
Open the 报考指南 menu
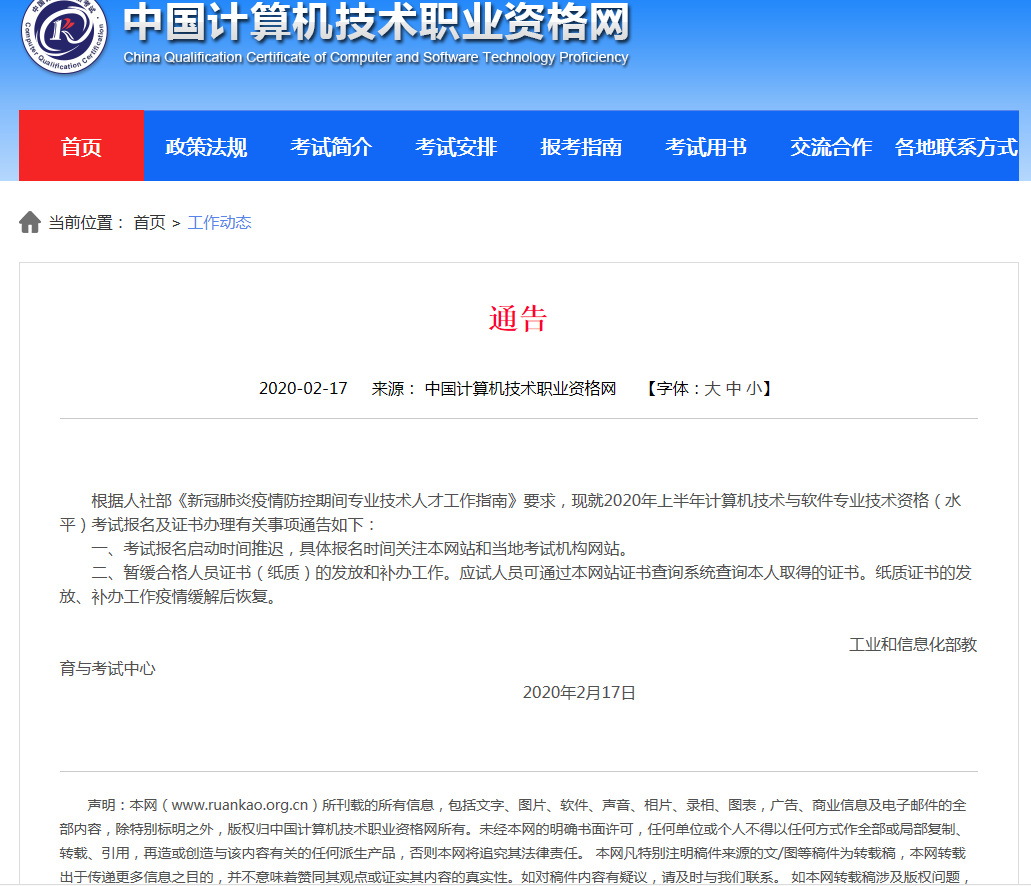tap(580, 145)
